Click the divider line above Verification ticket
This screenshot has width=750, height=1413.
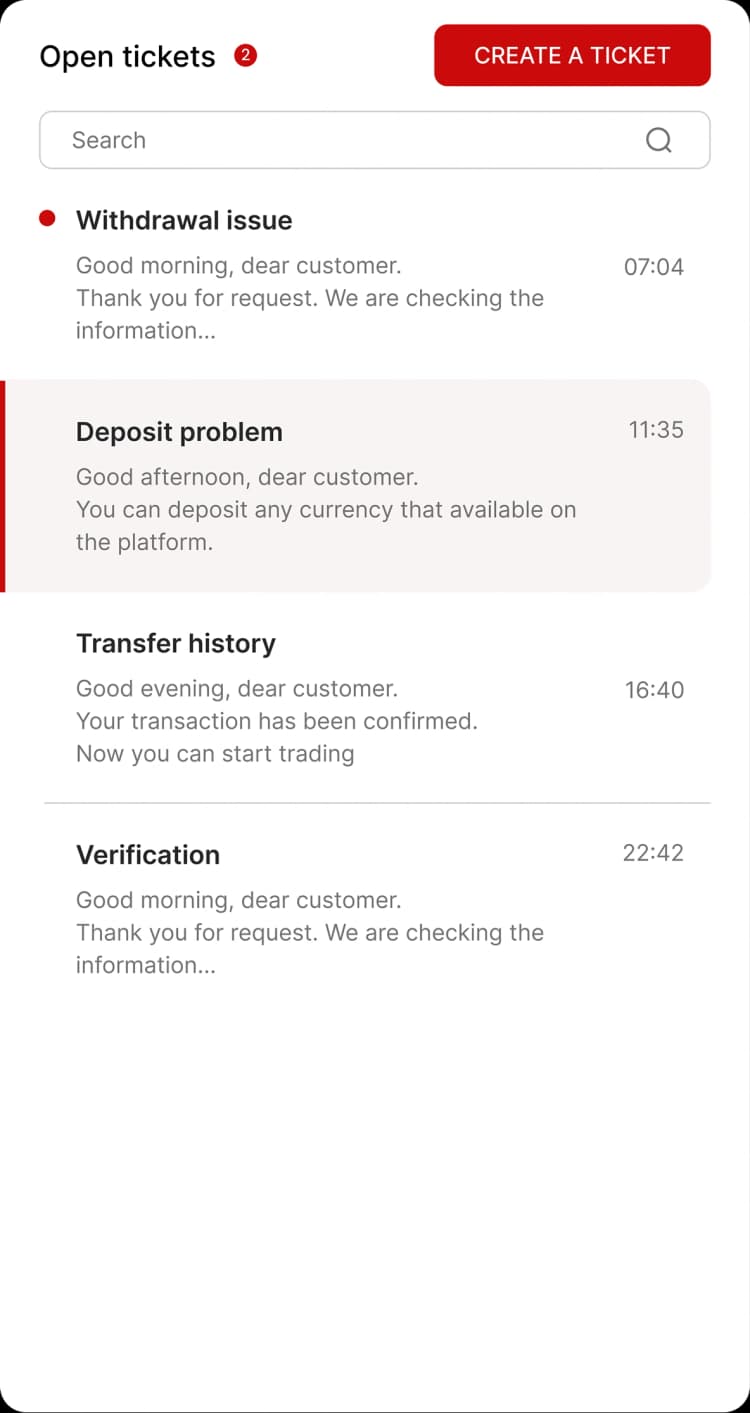click(x=376, y=803)
